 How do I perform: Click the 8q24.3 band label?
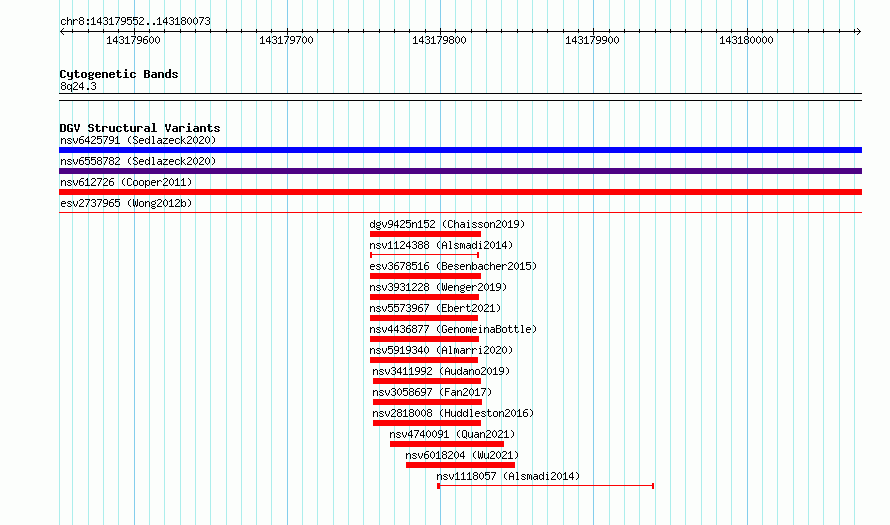(78, 86)
